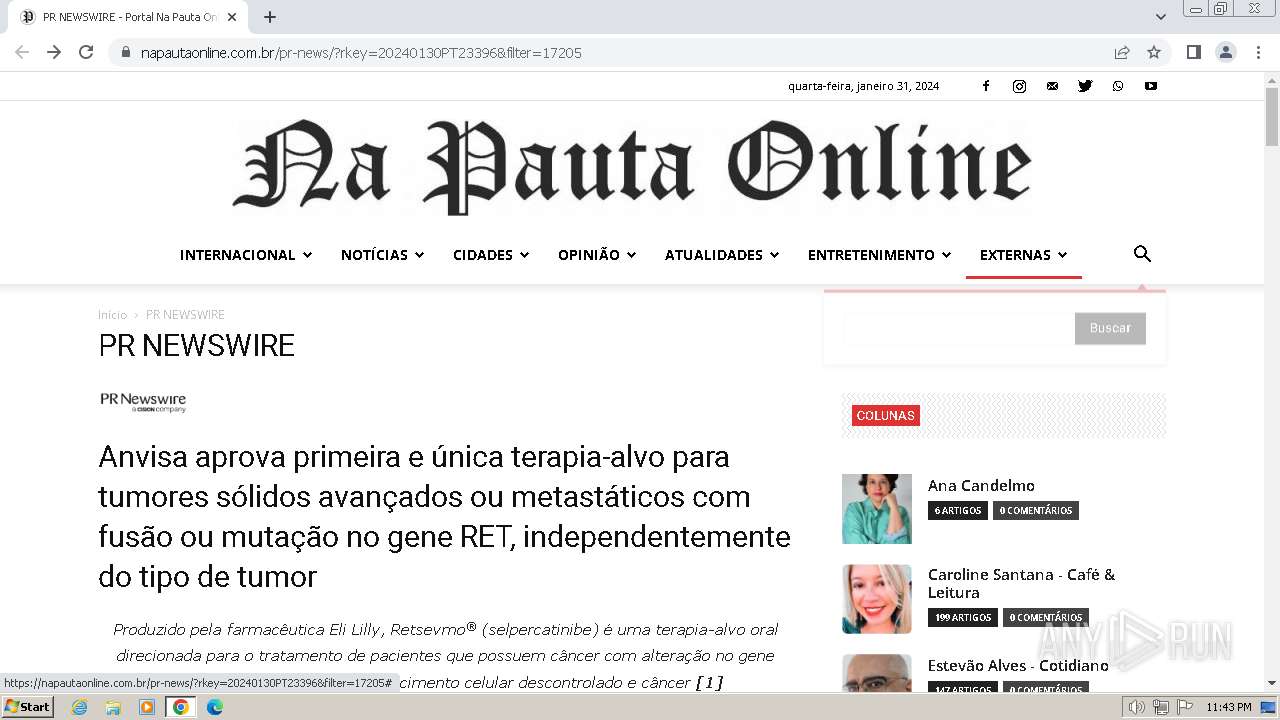Open Ana Candelmo column link
This screenshot has width=1280, height=720.
981,486
